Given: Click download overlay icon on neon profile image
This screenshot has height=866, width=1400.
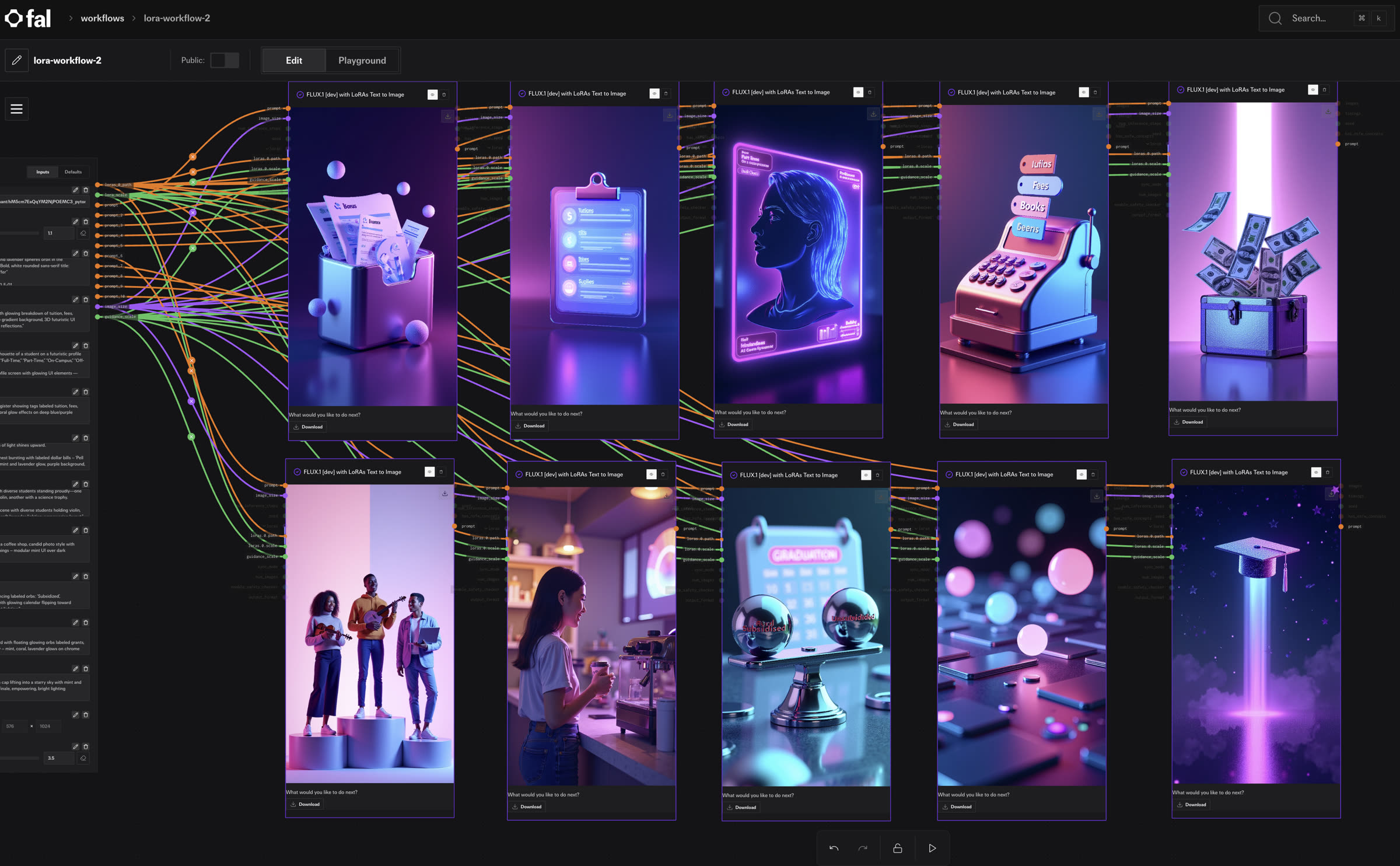Looking at the screenshot, I should pos(873,114).
